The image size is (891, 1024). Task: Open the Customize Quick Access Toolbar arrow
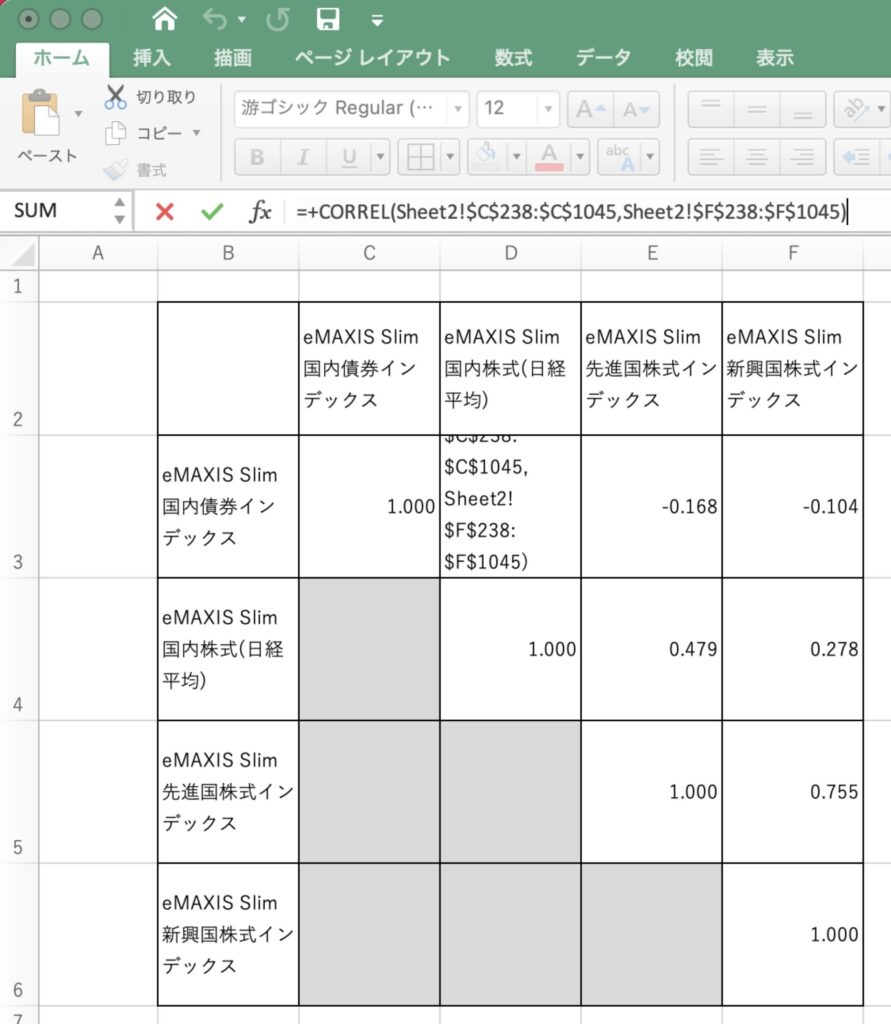click(377, 20)
